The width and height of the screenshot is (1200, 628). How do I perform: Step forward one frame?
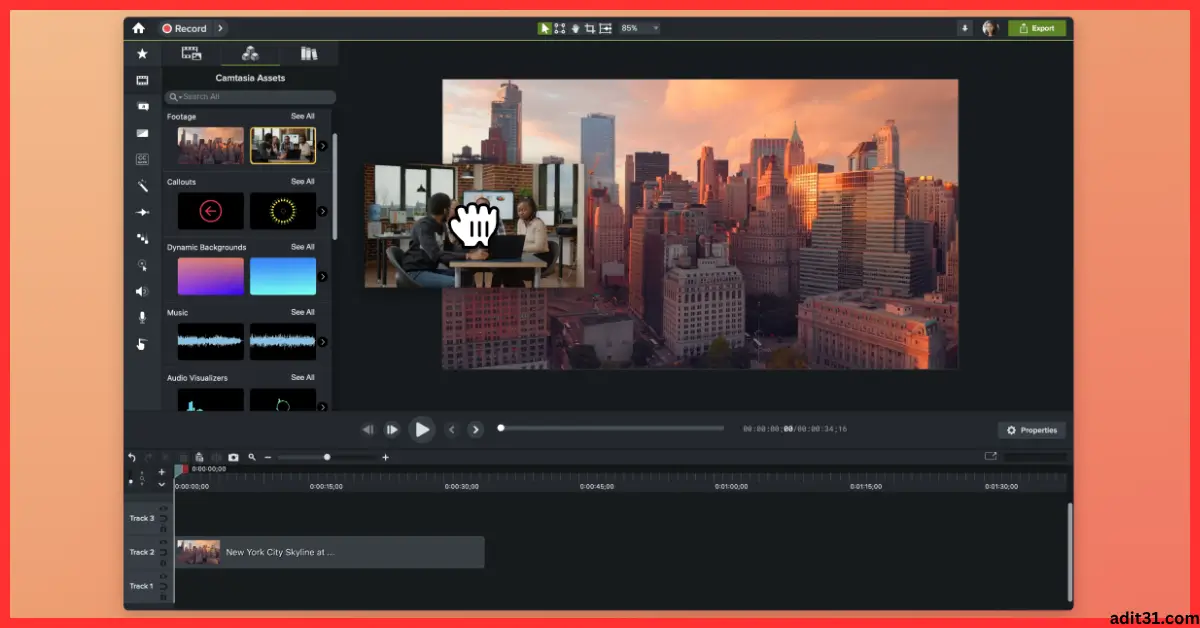(392, 429)
